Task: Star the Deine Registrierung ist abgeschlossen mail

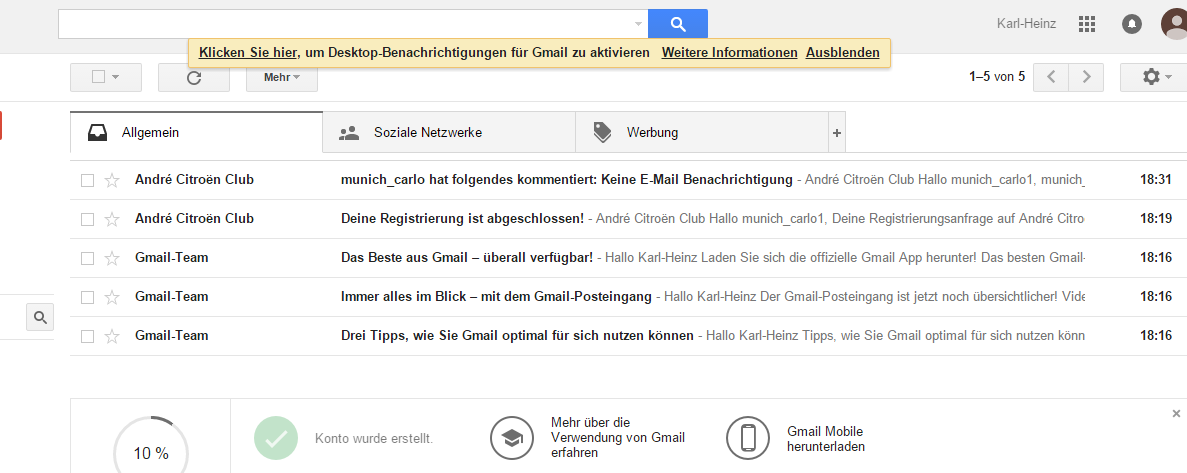Action: click(112, 219)
